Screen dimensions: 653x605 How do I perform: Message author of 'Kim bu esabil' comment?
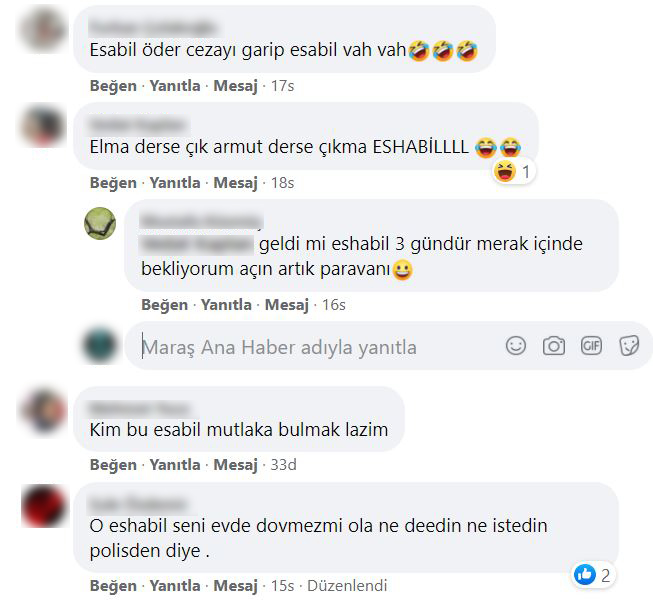(236, 465)
